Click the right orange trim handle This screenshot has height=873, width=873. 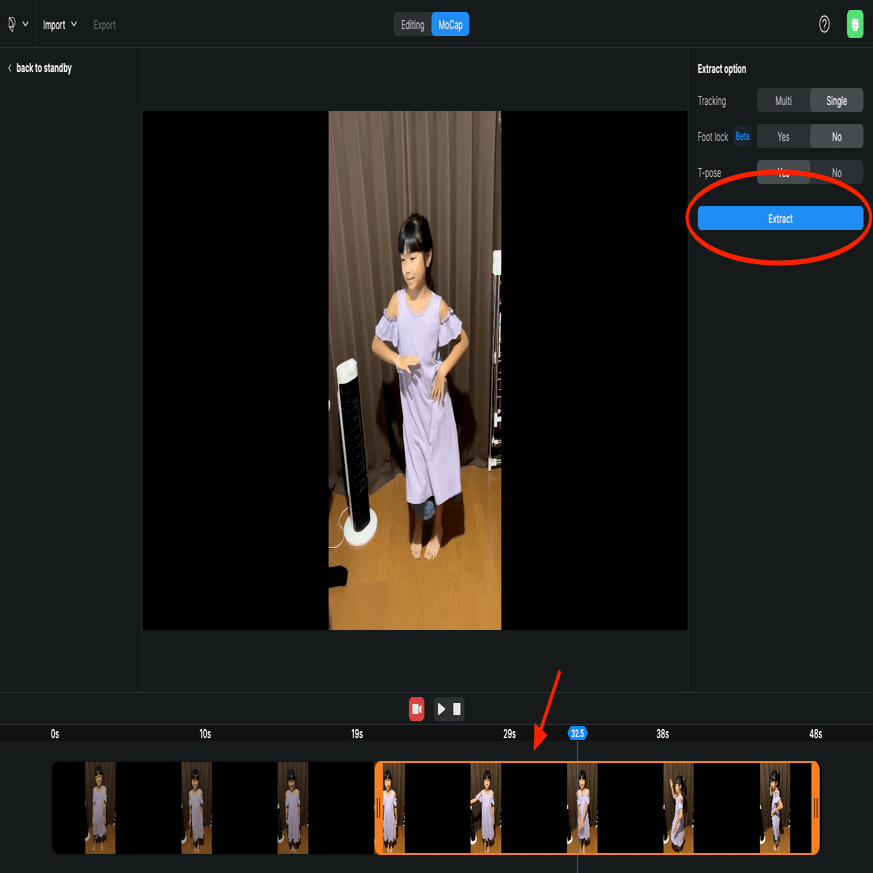tap(816, 807)
